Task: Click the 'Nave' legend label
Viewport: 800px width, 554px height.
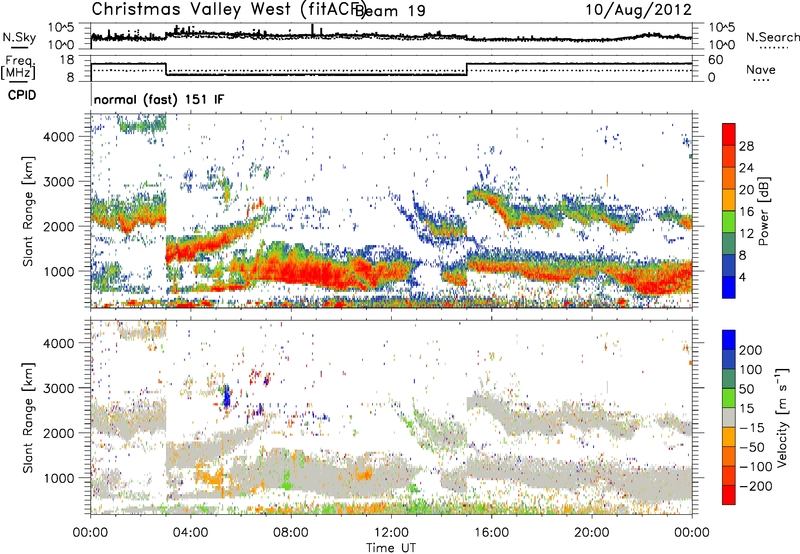Action: [760, 69]
